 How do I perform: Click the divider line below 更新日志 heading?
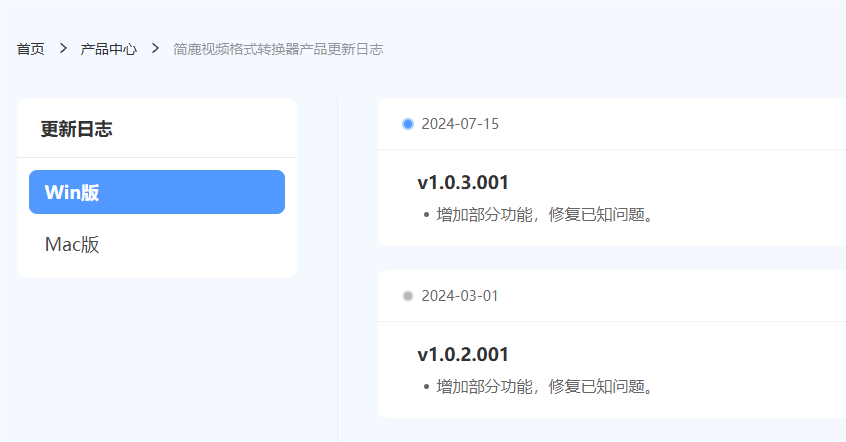157,158
